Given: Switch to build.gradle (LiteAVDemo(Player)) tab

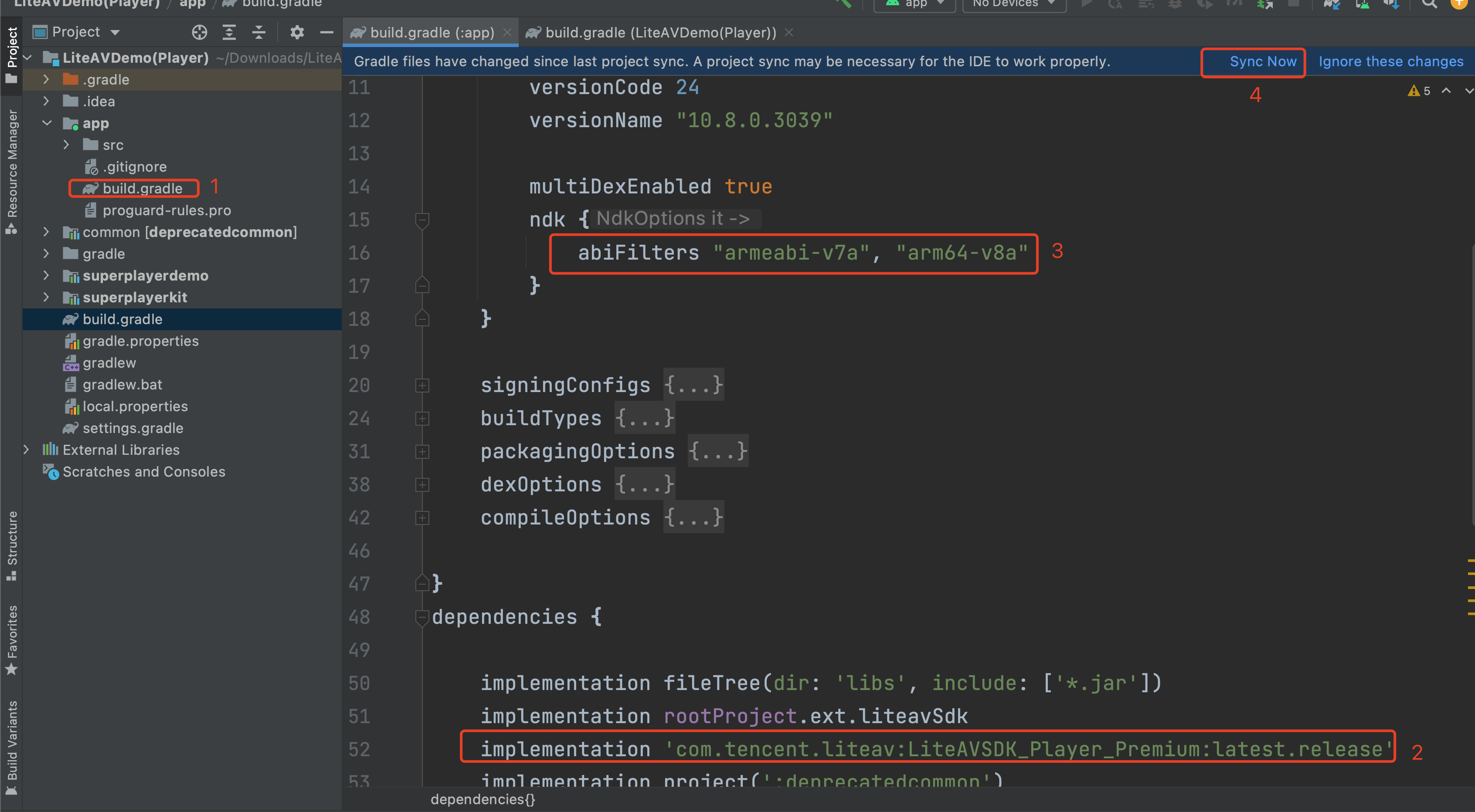Looking at the screenshot, I should [659, 33].
